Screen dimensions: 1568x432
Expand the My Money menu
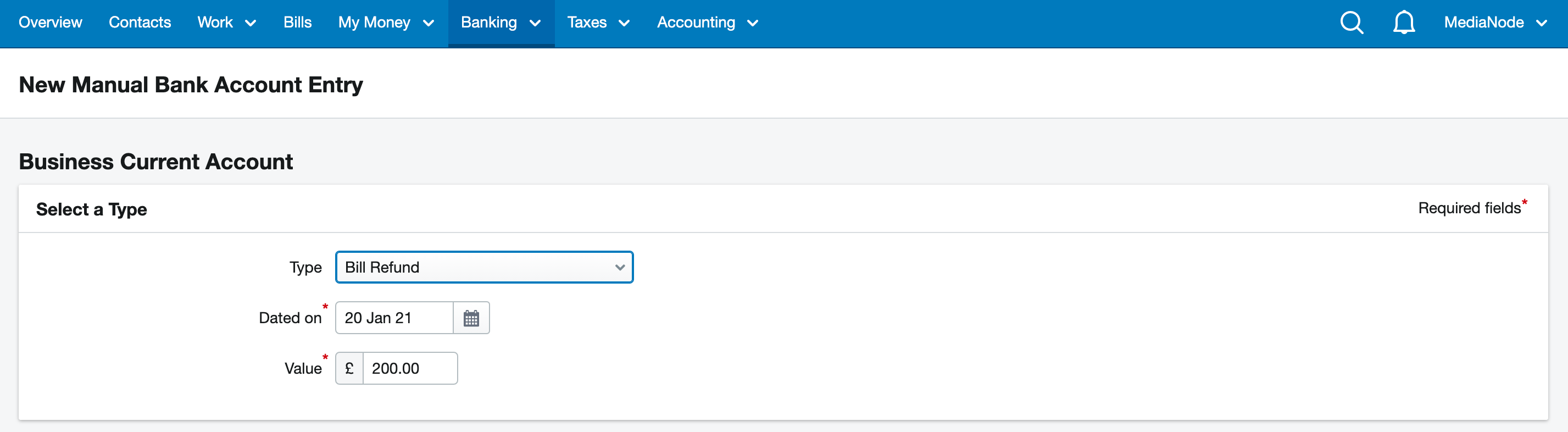pyautogui.click(x=386, y=23)
